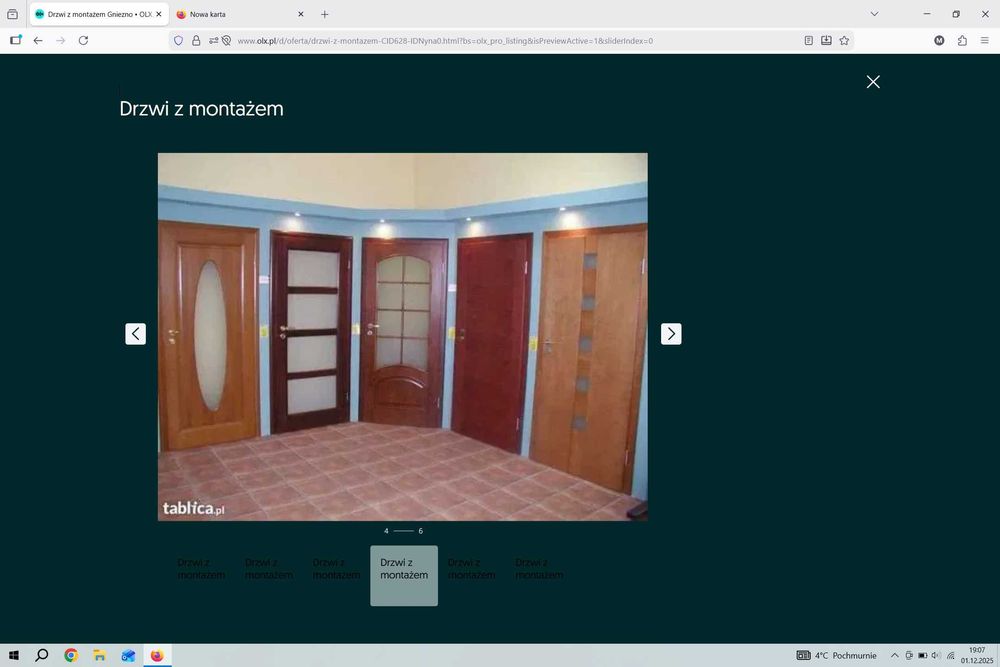The width and height of the screenshot is (1000, 667).
Task: Toggle reader view in the address bar
Action: pyautogui.click(x=808, y=41)
